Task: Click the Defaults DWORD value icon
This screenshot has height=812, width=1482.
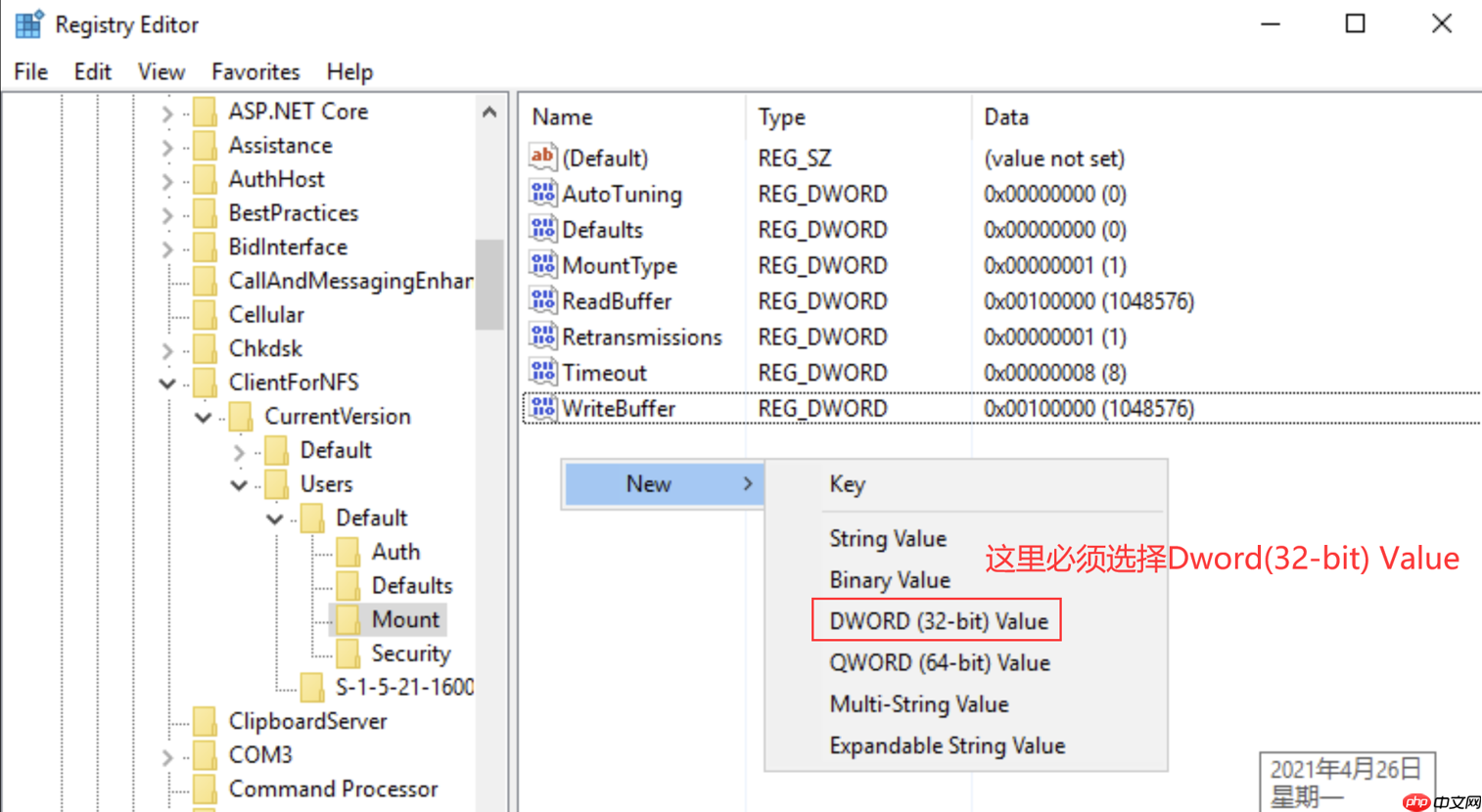Action: 542,229
